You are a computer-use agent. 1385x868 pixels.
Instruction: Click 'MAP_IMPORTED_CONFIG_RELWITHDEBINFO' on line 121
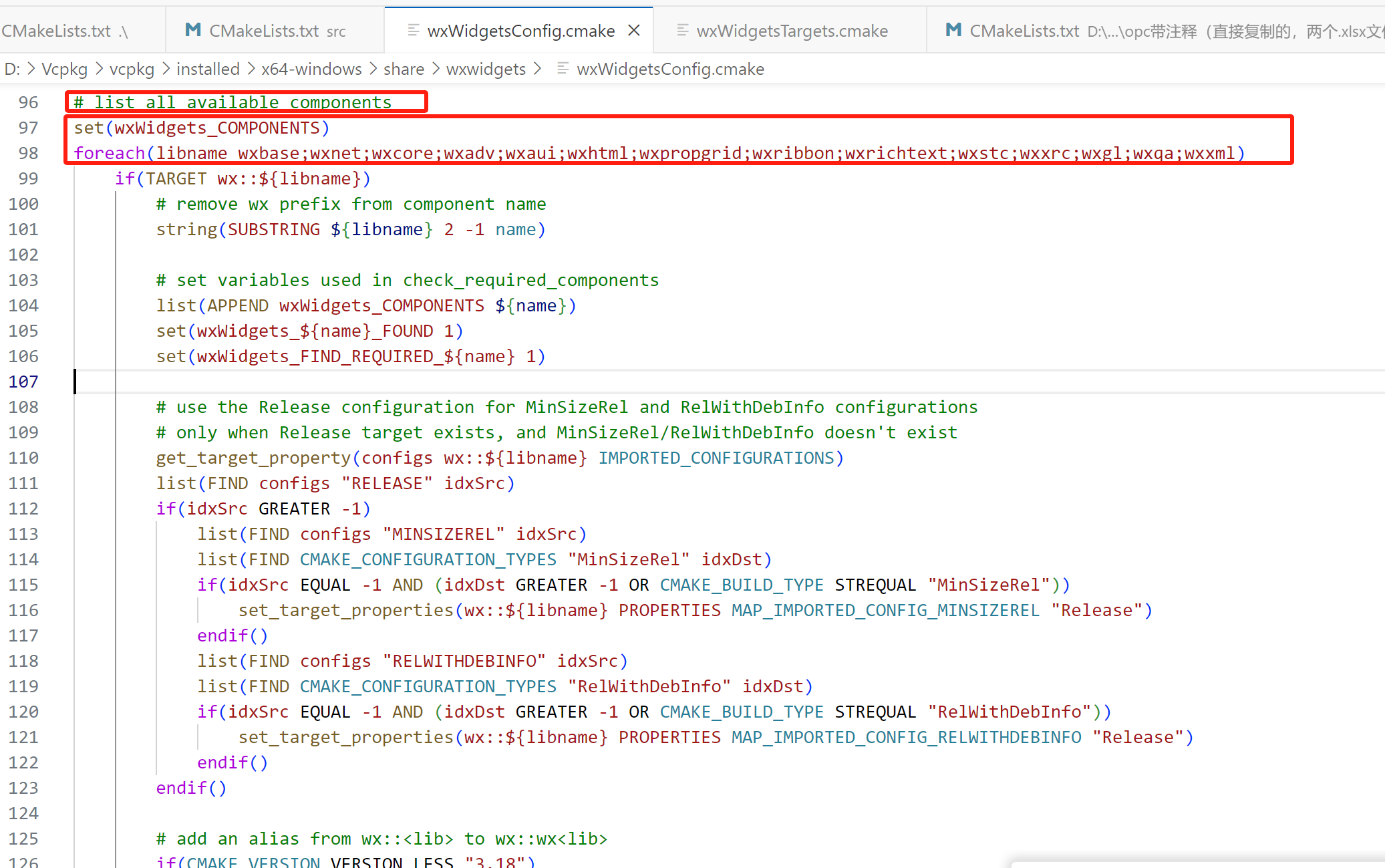click(x=907, y=737)
